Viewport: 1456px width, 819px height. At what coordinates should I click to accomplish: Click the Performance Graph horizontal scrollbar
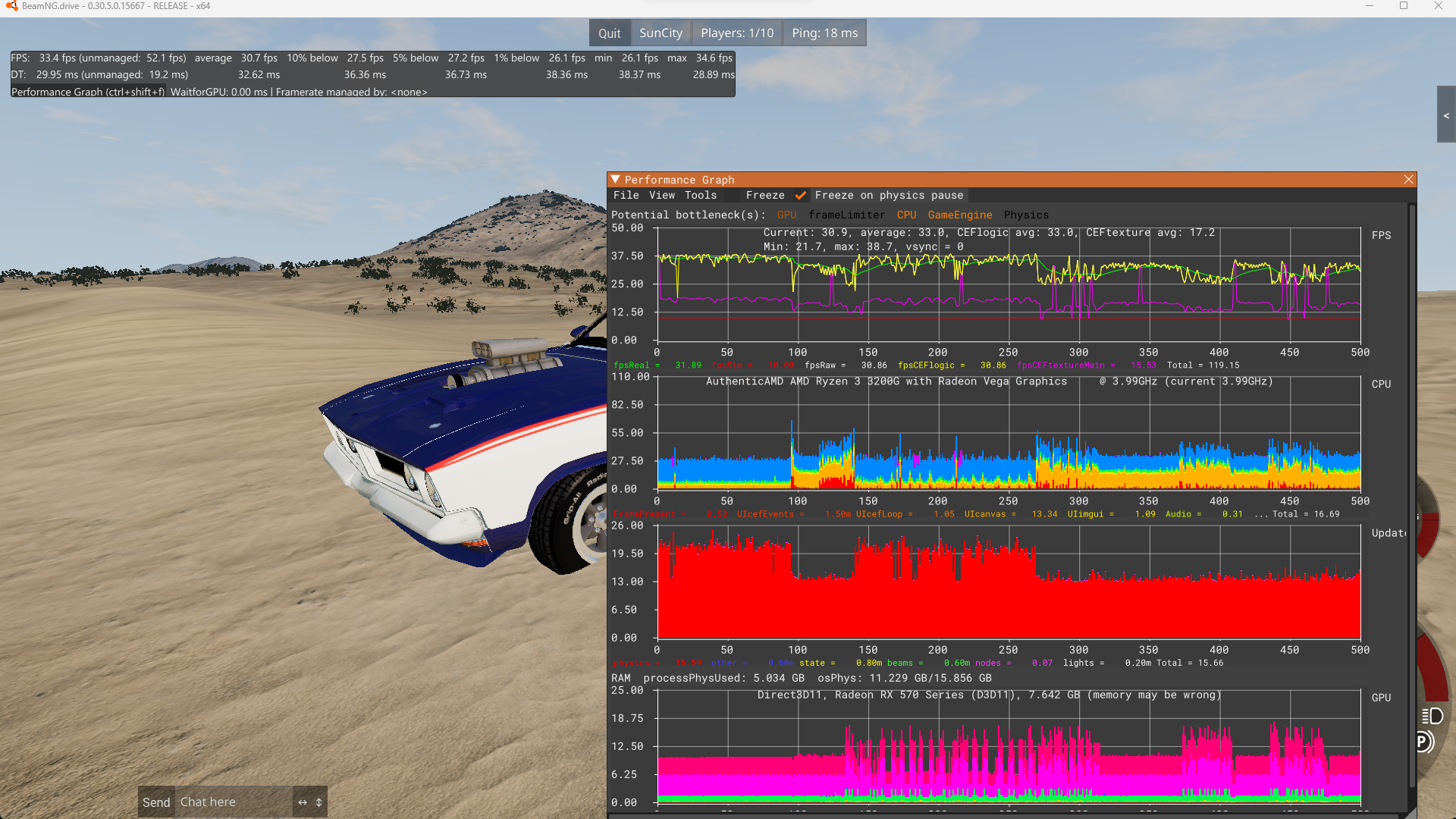tap(1003, 816)
